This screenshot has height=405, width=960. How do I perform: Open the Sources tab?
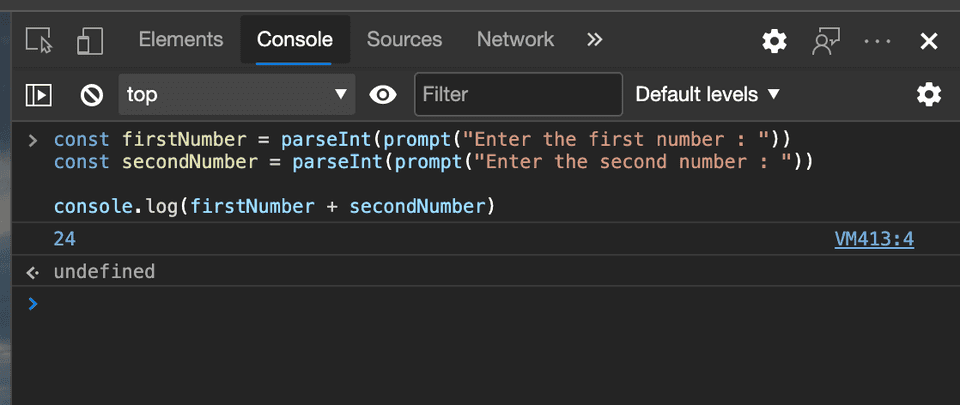point(404,40)
